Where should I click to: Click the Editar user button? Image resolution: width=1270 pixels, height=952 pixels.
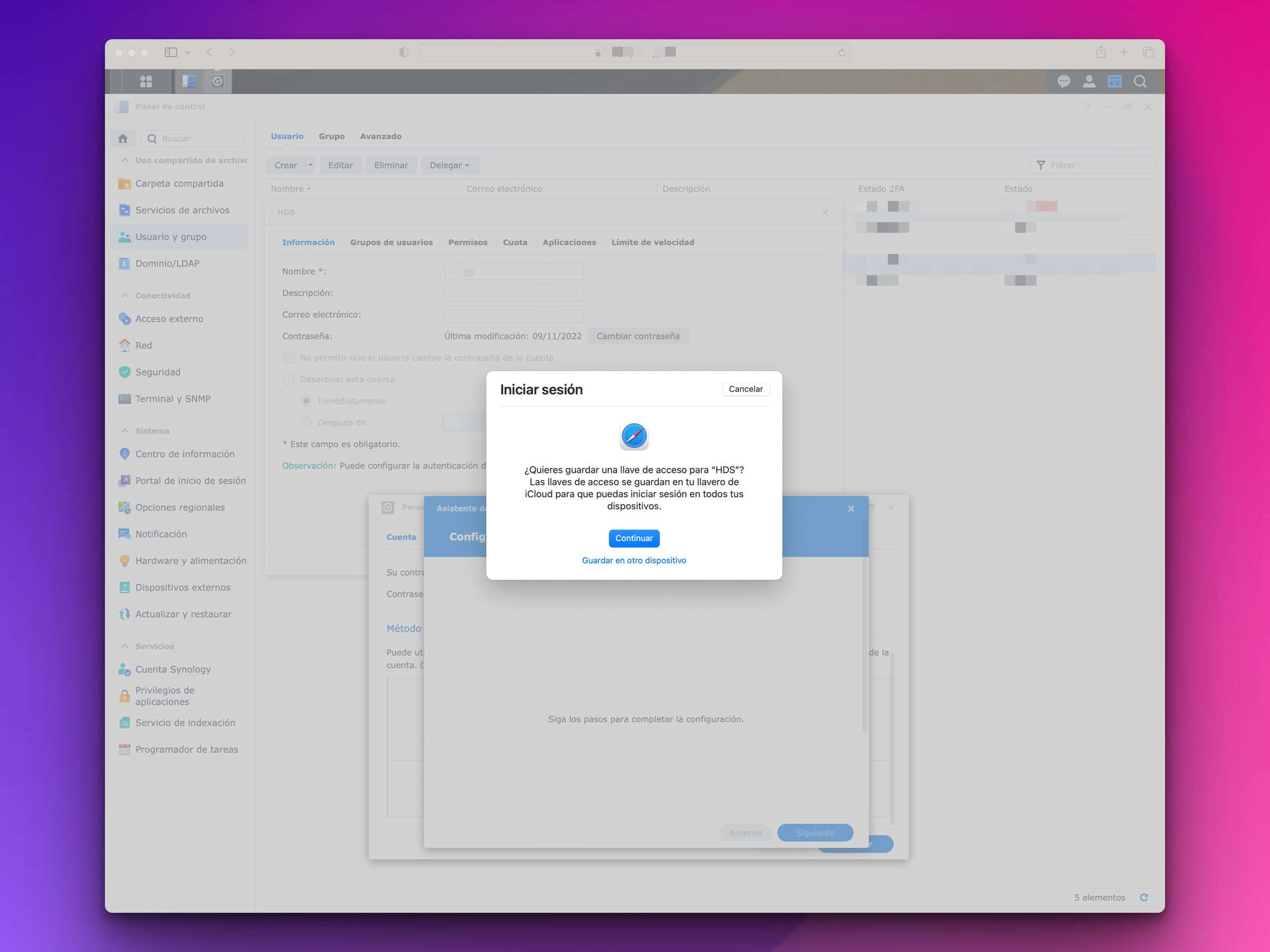[x=340, y=165]
